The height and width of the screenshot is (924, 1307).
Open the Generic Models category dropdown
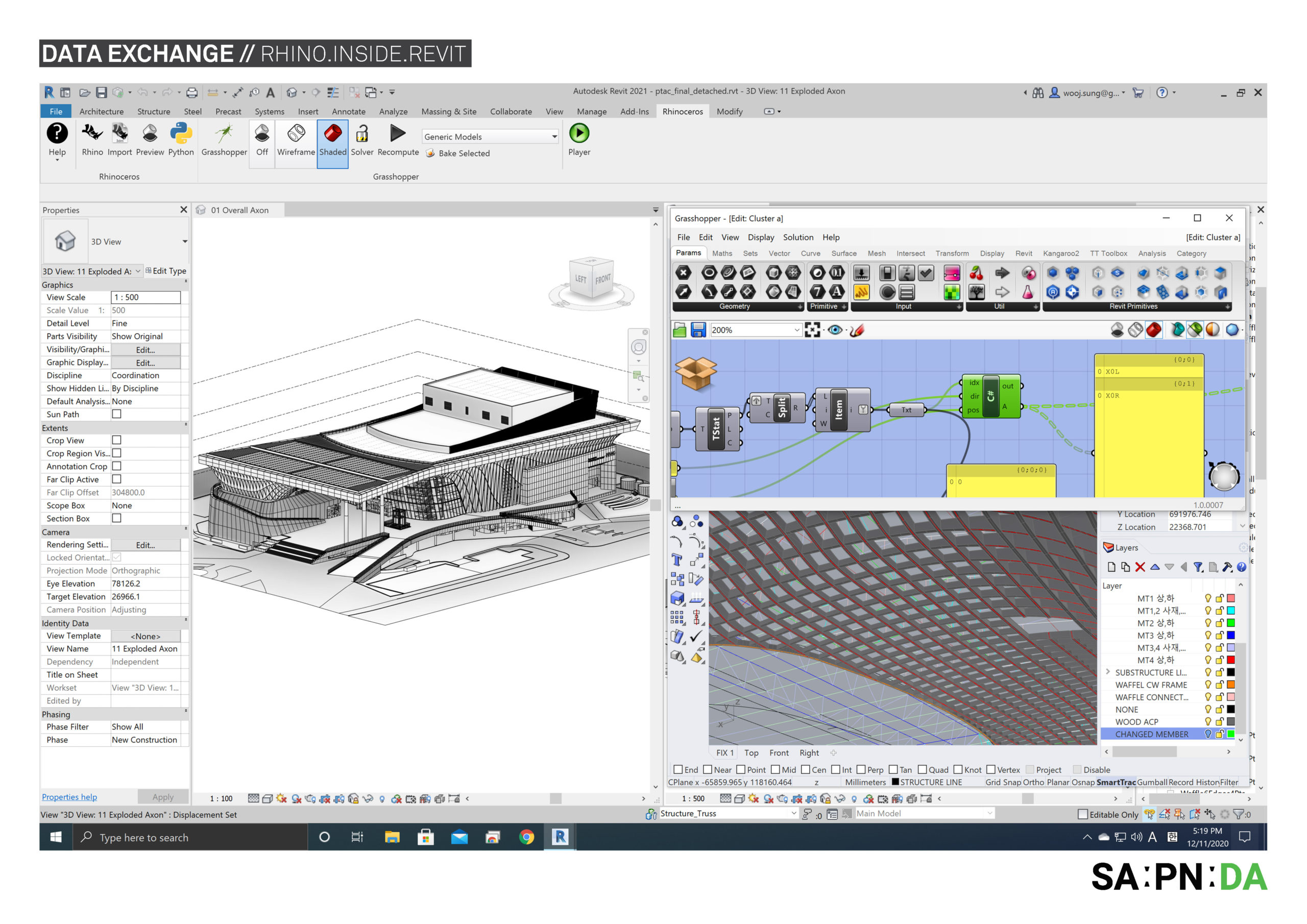click(490, 137)
